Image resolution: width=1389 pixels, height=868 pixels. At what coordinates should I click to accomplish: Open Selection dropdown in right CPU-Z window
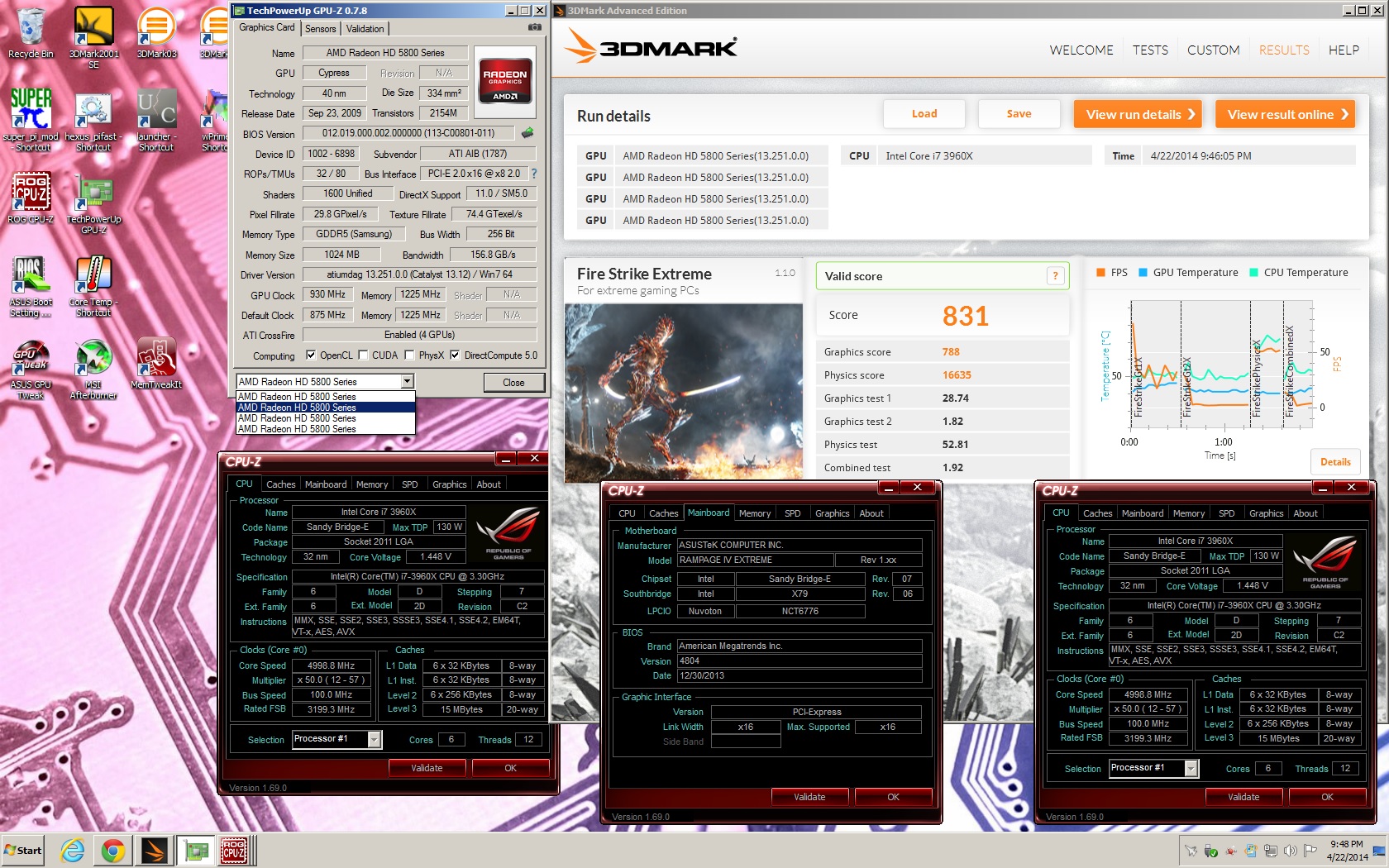(1191, 768)
